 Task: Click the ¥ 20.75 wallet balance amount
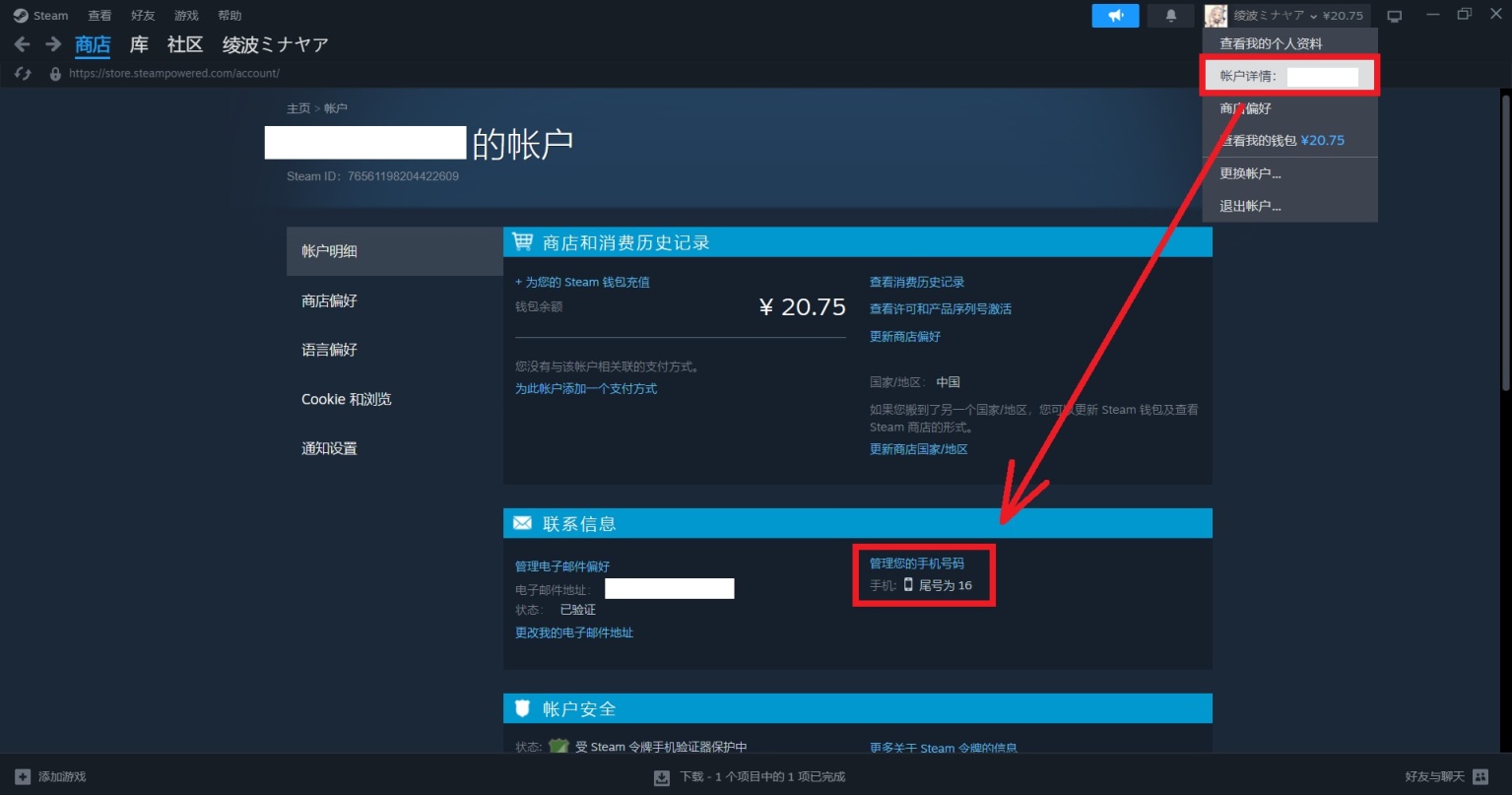802,307
